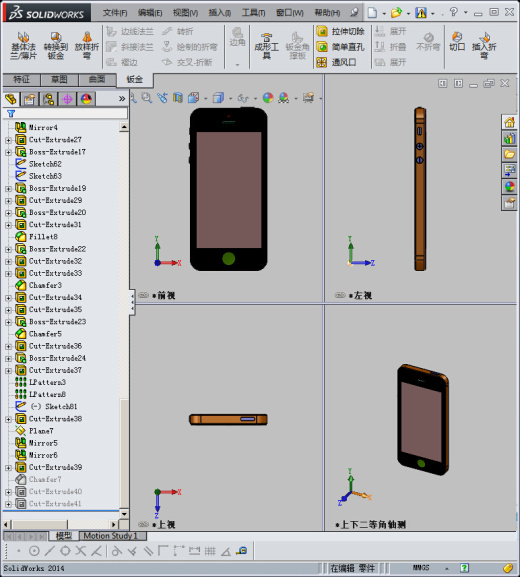Screen dimensions: 520x577
Task: Expand the Boss-Extrude19 feature
Action: [x=8, y=189]
